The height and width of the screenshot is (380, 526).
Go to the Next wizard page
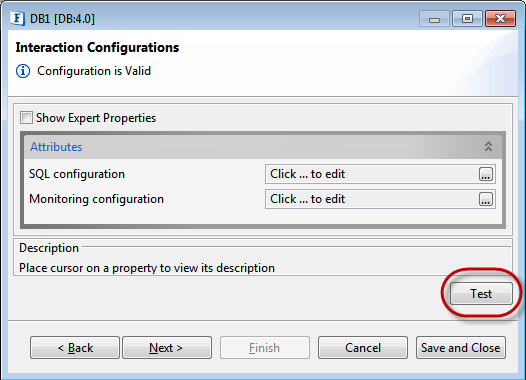pyautogui.click(x=167, y=347)
